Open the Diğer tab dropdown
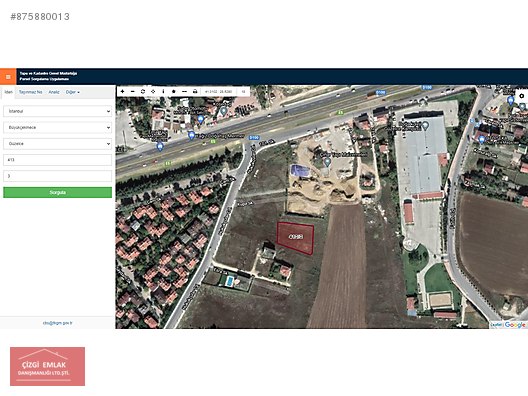The width and height of the screenshot is (528, 396). tap(72, 92)
